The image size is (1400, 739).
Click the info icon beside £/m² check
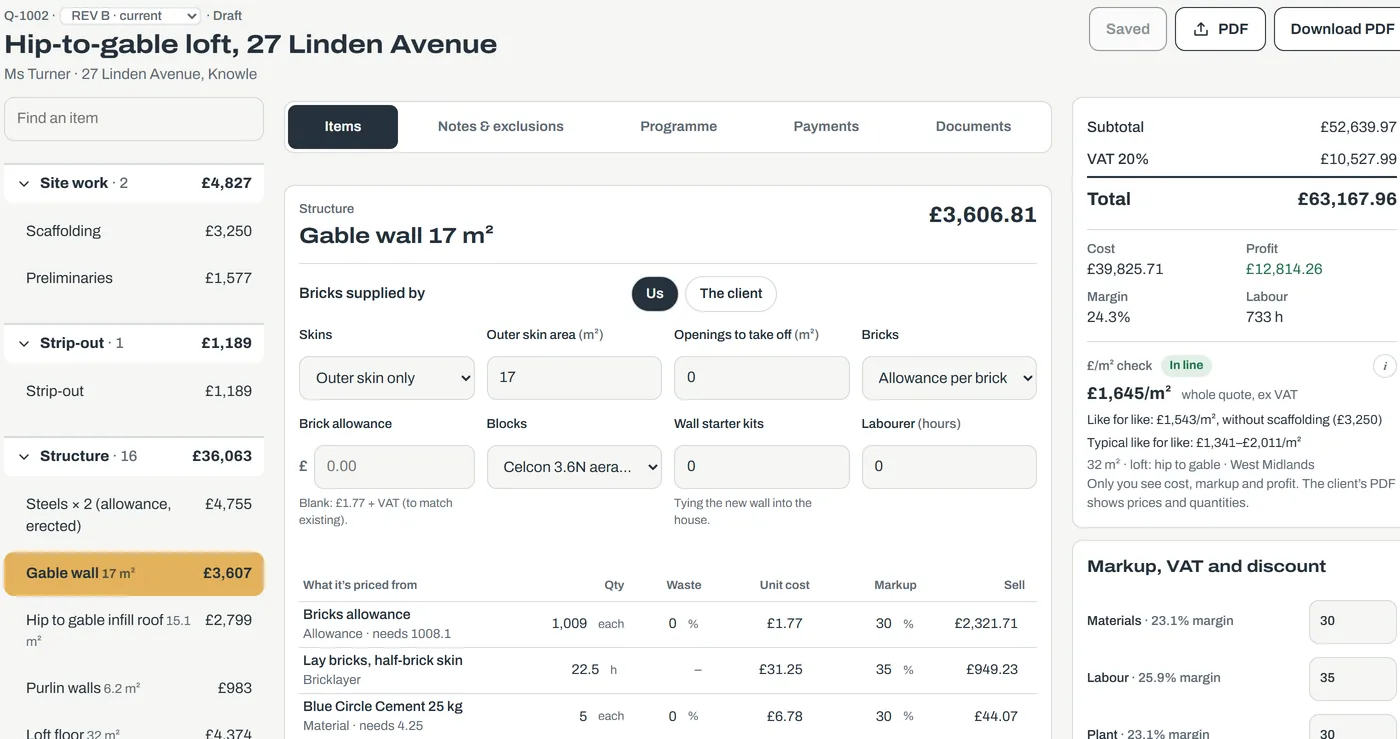pyautogui.click(x=1384, y=366)
